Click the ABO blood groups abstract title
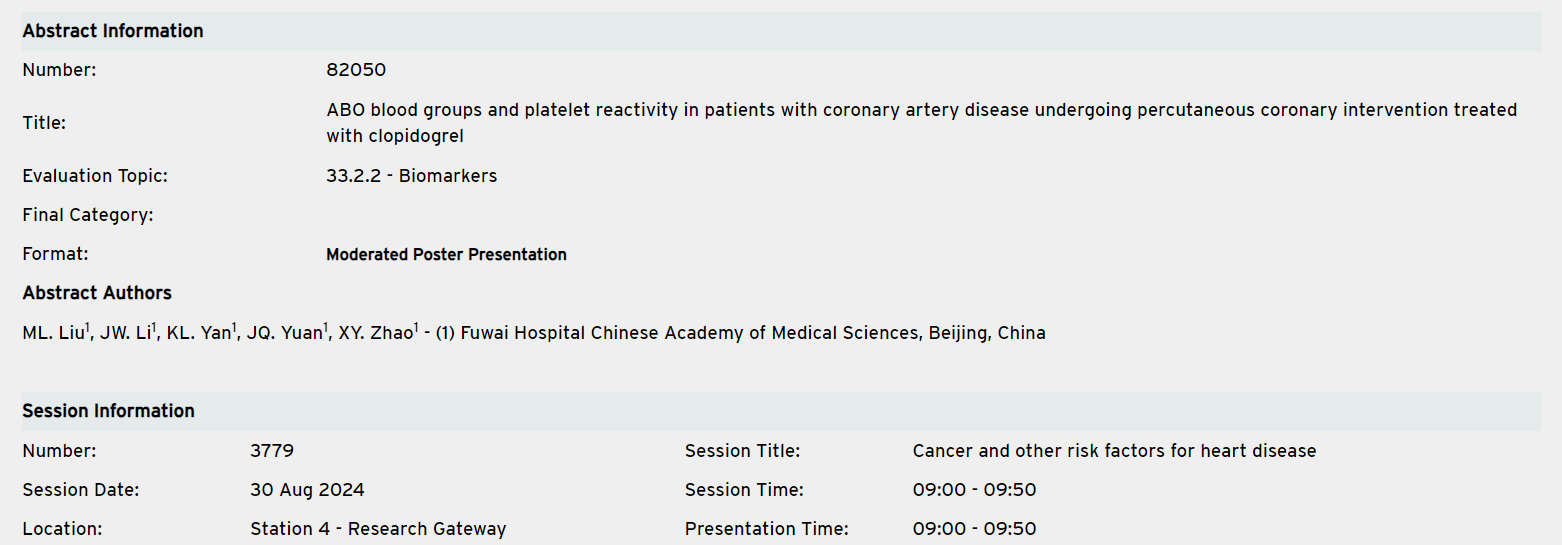1562x545 pixels. point(920,122)
